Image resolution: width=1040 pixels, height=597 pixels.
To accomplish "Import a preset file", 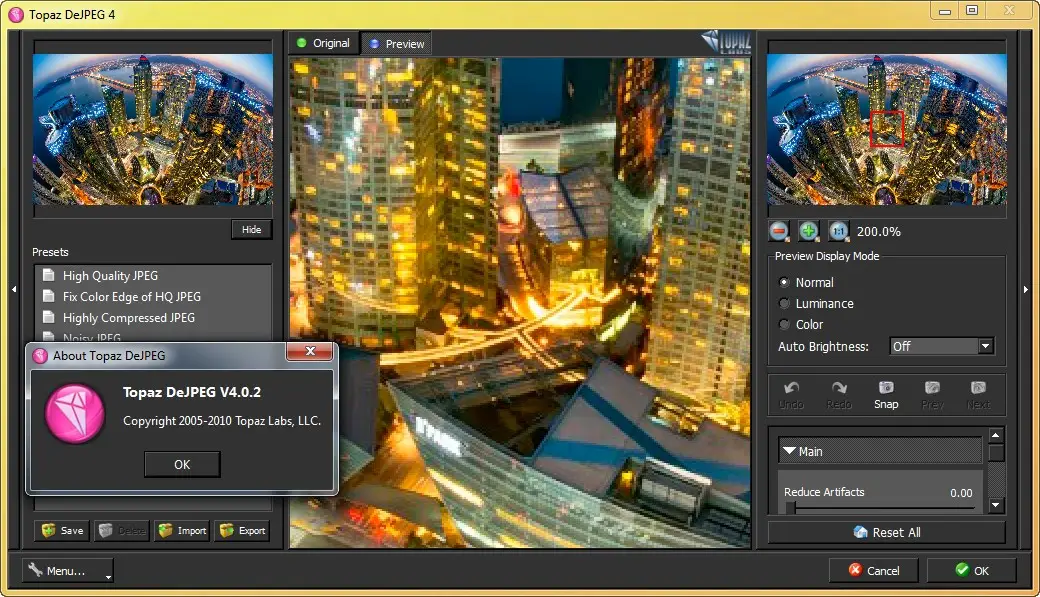I will [182, 531].
